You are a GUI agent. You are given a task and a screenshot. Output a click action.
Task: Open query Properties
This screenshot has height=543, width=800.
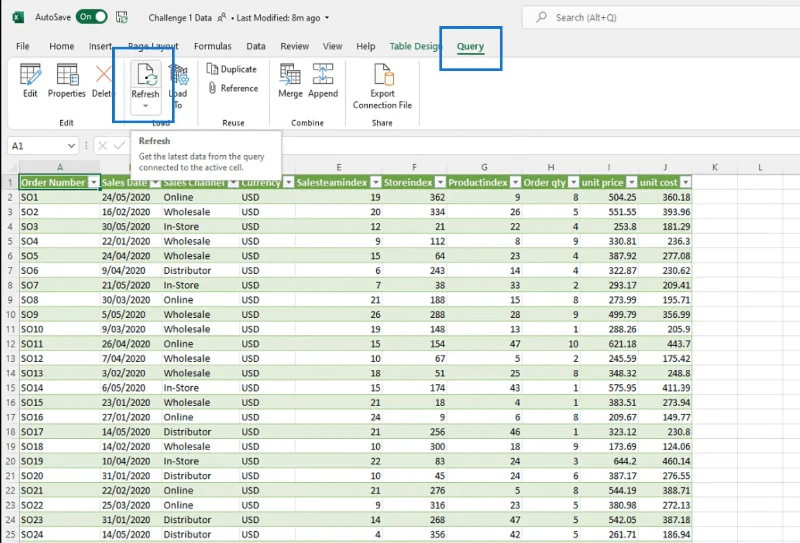67,80
